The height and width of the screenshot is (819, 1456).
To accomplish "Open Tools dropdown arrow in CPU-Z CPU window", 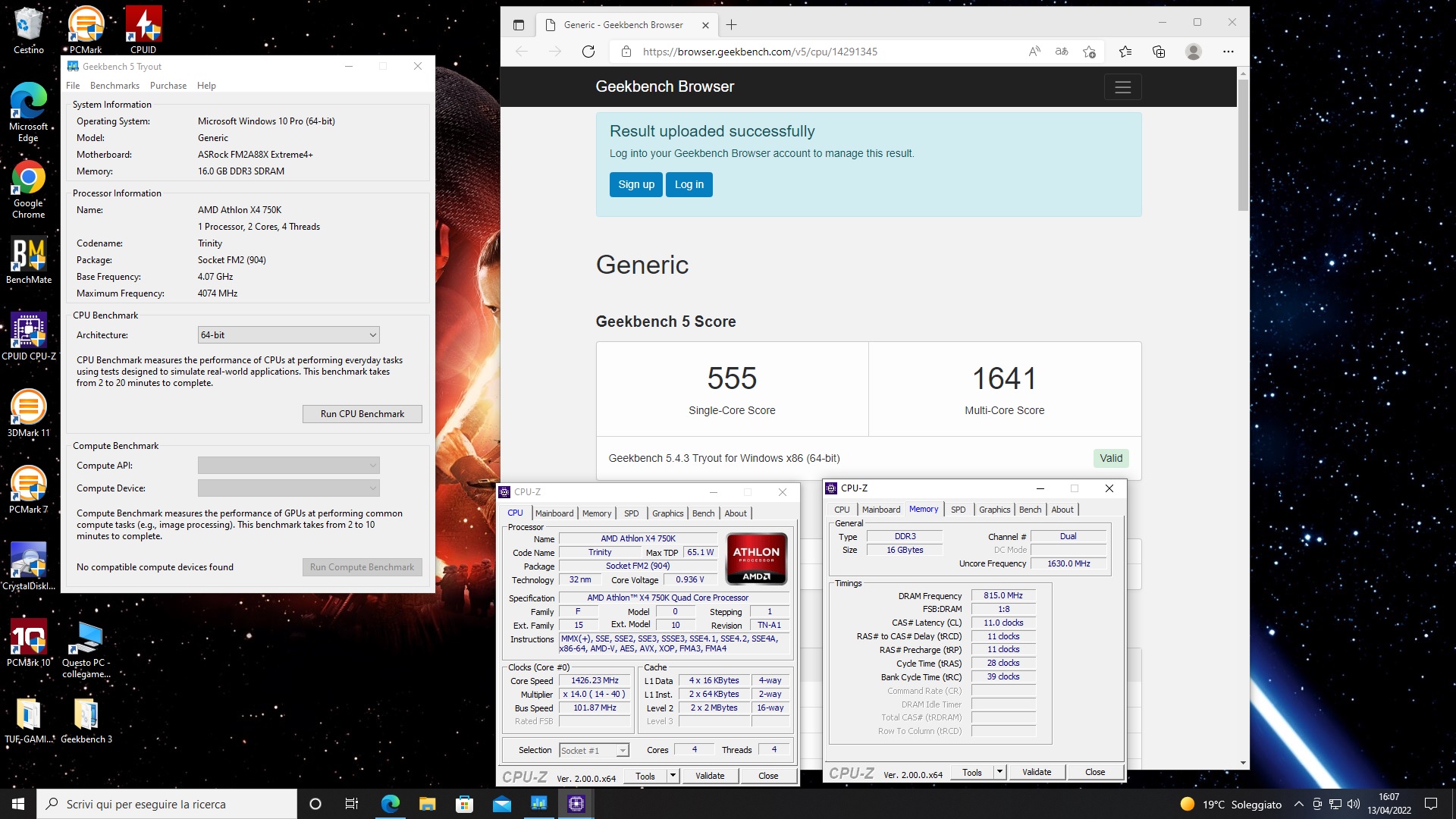I will pos(673,776).
